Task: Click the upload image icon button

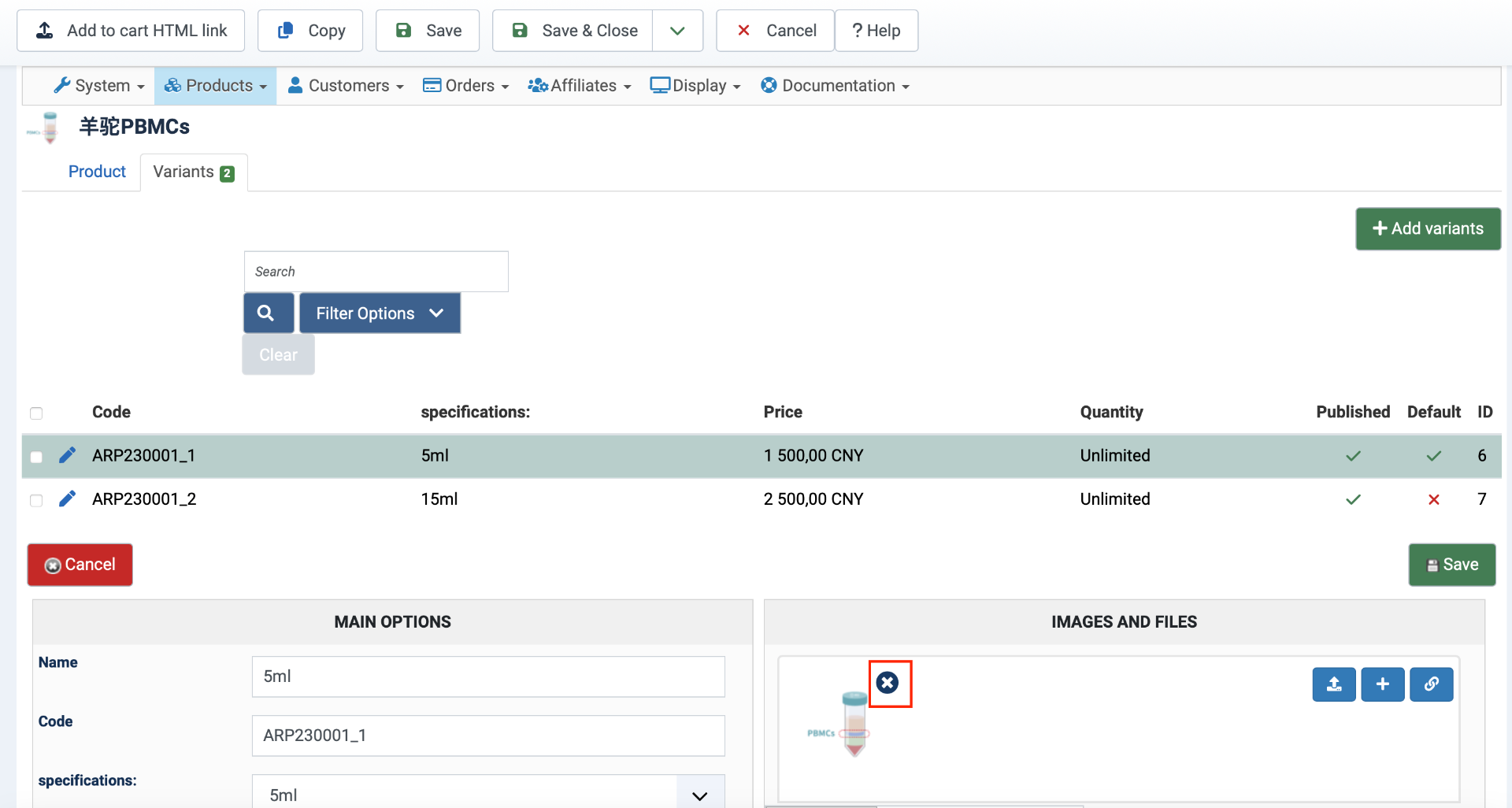Action: pyautogui.click(x=1333, y=684)
